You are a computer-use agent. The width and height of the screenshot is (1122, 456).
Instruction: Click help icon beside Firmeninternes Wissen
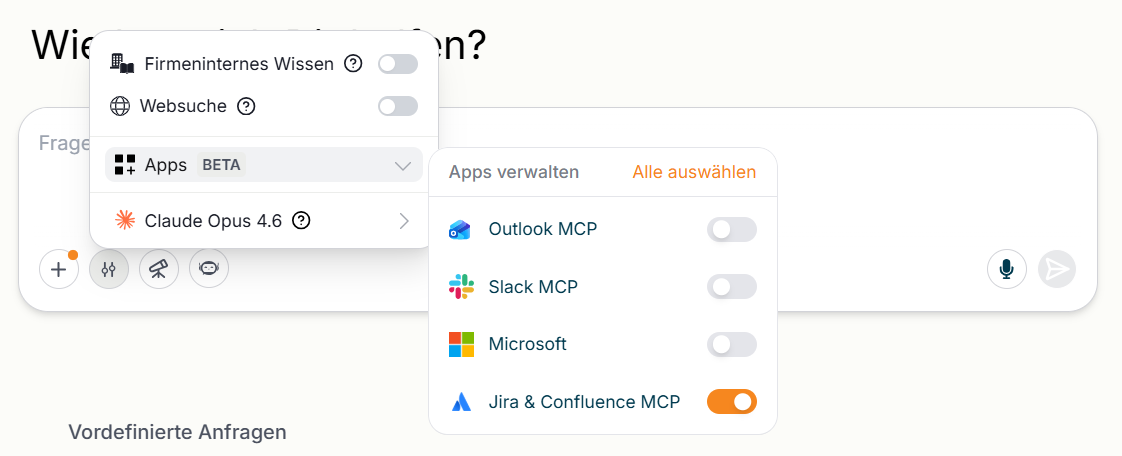(x=353, y=64)
